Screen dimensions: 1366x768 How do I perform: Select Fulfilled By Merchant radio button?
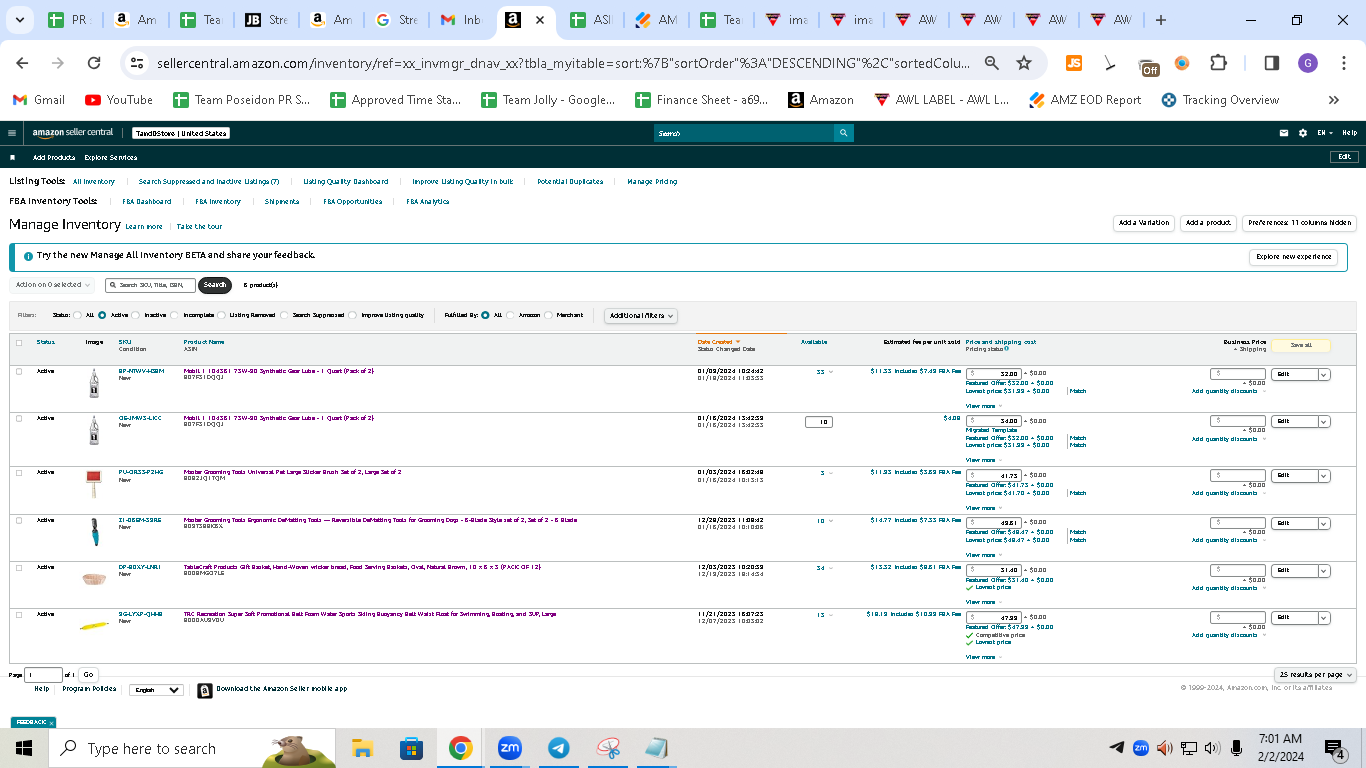[548, 315]
